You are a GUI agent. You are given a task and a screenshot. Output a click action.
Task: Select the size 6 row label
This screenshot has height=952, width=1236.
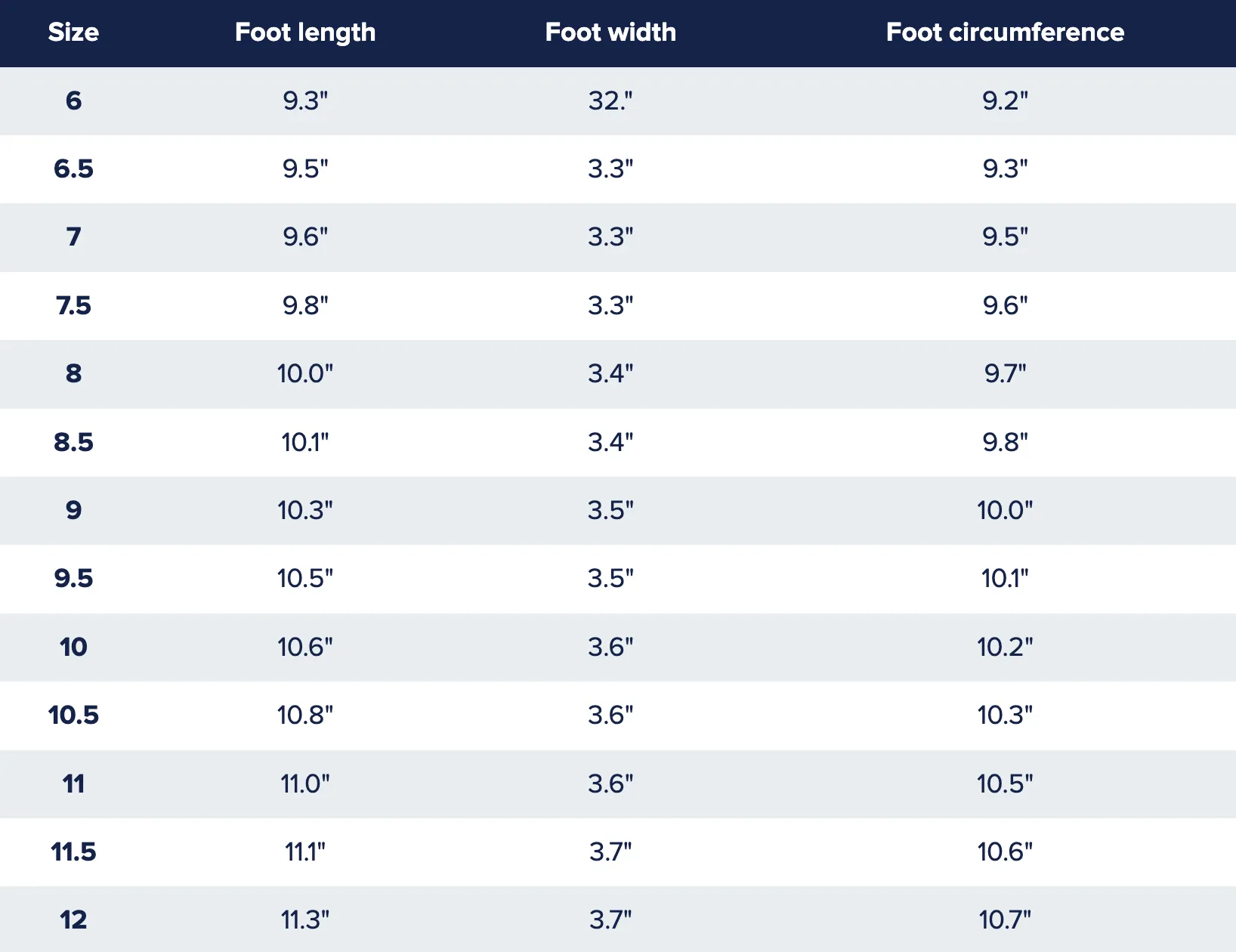tap(73, 100)
